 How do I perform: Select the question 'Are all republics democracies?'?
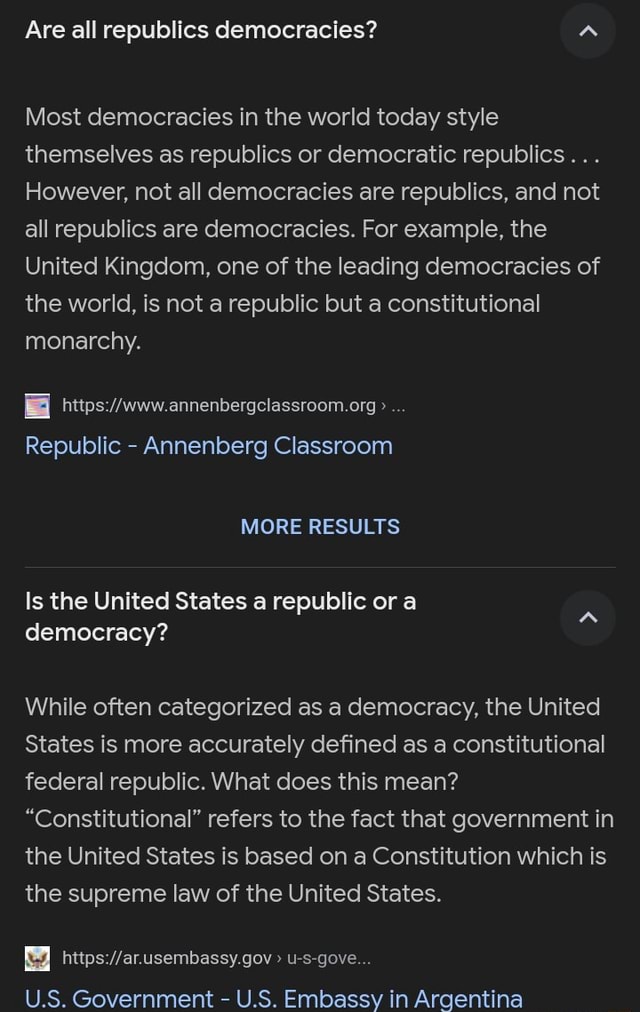[200, 30]
